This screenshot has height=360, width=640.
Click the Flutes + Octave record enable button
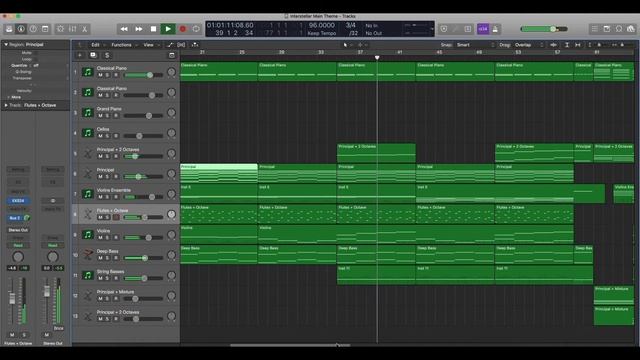point(116,218)
